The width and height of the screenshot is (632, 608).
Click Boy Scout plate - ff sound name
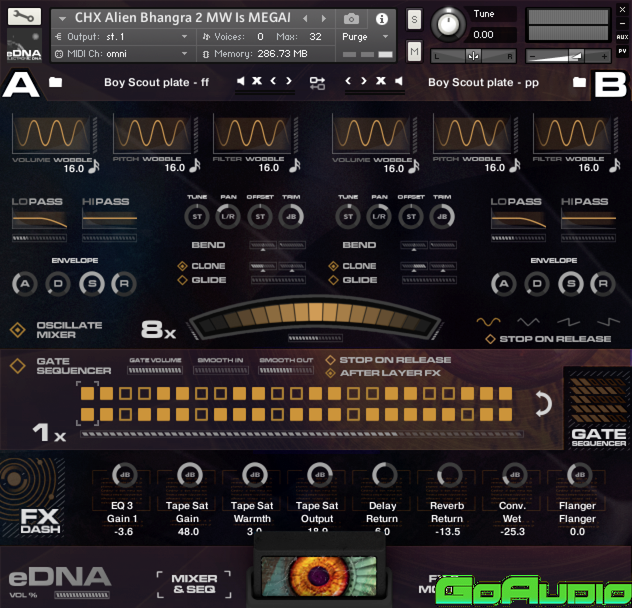point(156,82)
